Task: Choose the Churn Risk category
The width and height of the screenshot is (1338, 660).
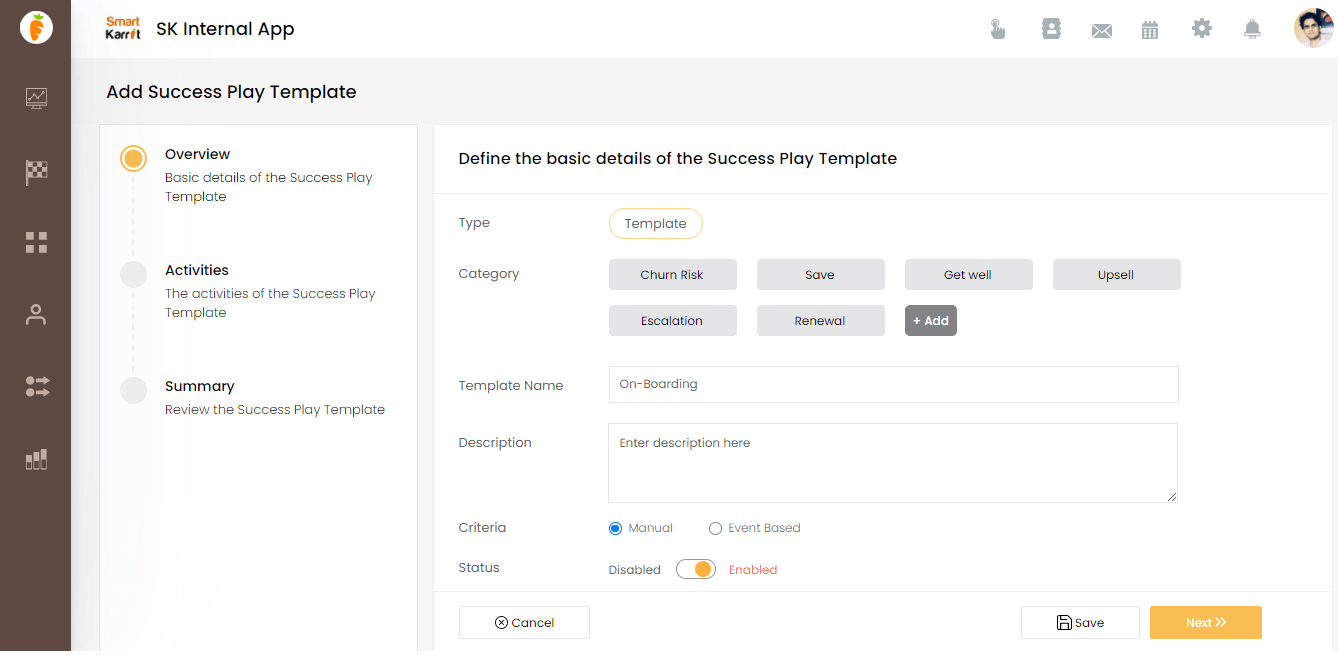Action: tap(673, 275)
